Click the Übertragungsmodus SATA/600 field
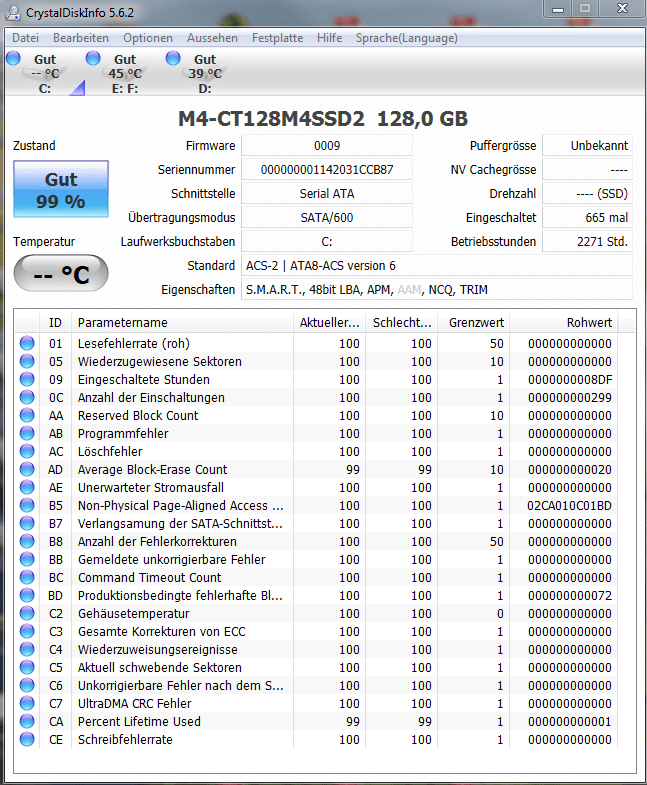Image resolution: width=647 pixels, height=785 pixels. (x=327, y=218)
